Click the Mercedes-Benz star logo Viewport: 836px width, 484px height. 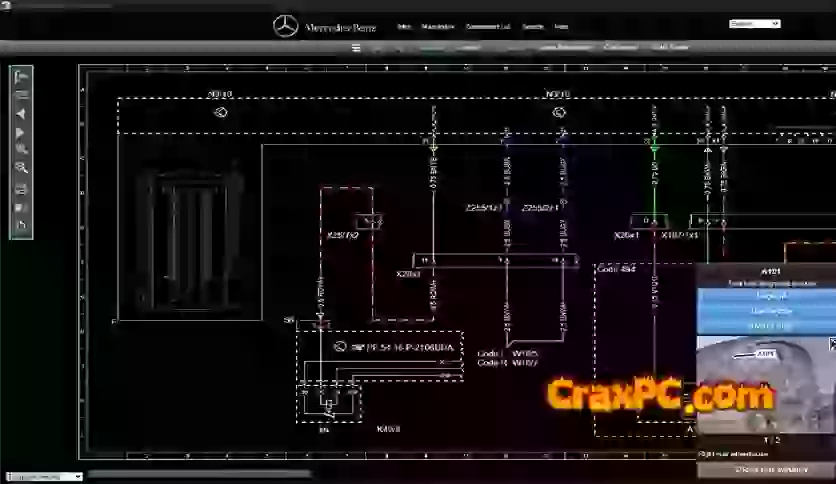285,26
